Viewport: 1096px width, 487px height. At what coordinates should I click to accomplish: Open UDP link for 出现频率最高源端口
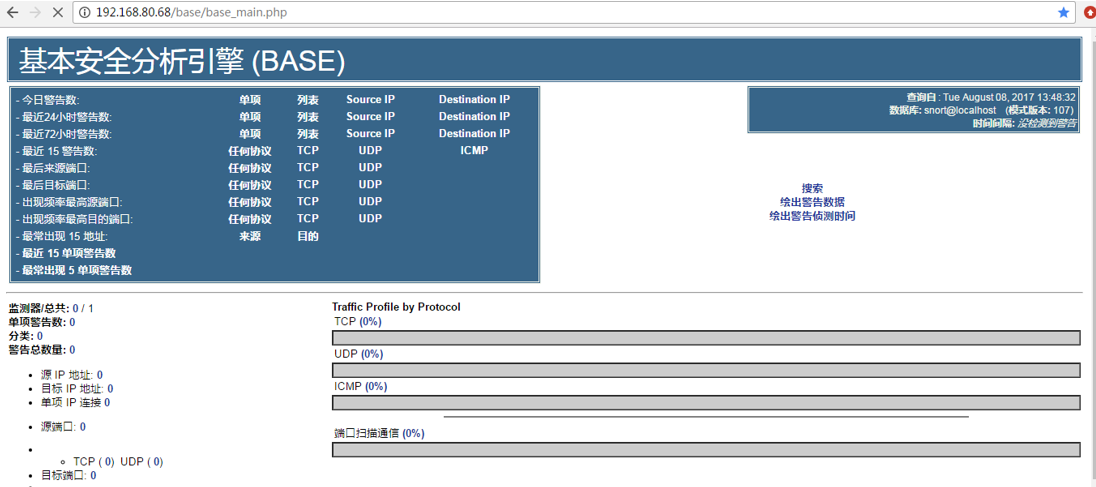coord(370,201)
